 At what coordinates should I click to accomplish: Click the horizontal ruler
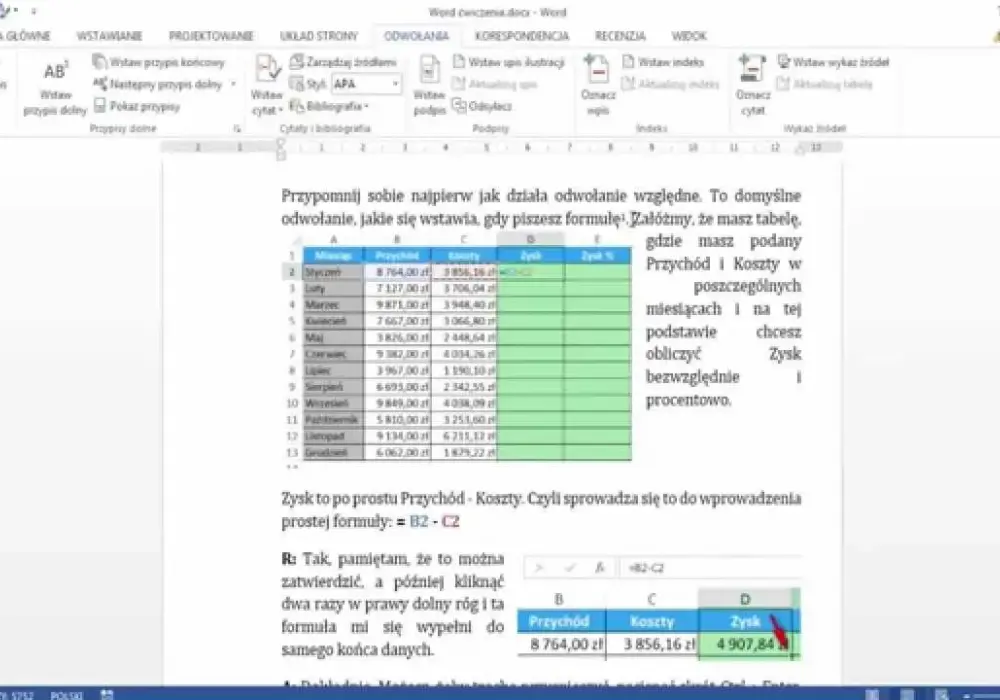(501, 148)
